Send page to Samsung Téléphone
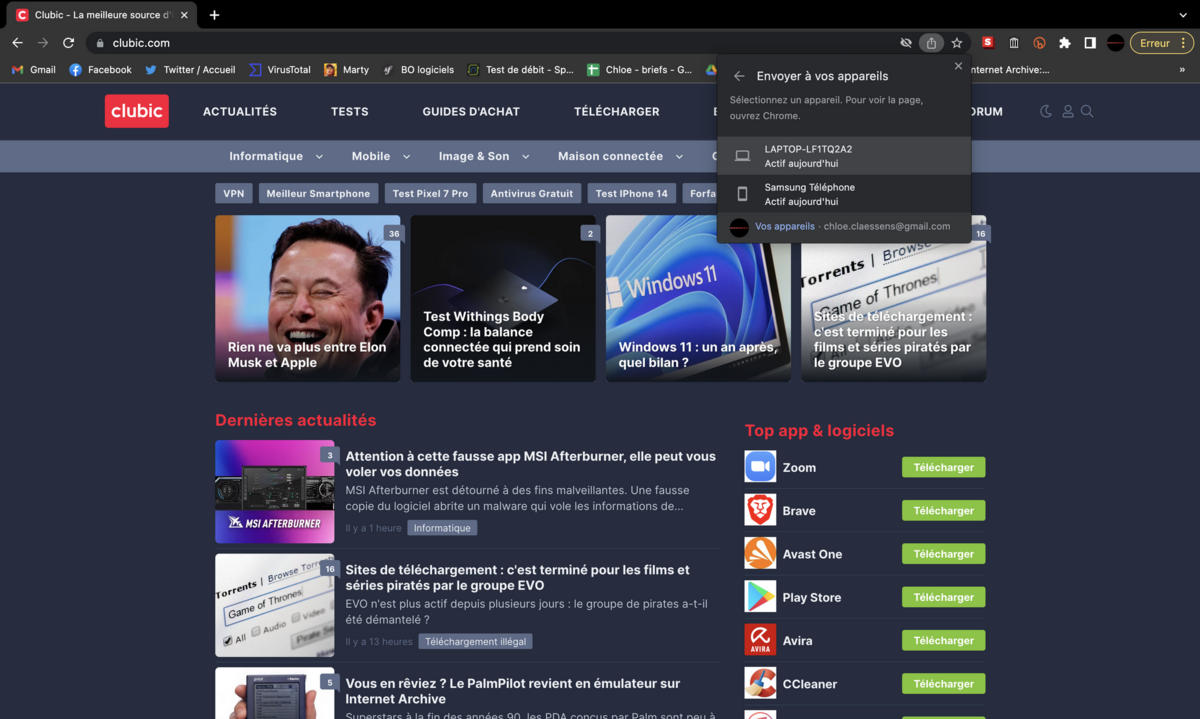 pos(844,194)
